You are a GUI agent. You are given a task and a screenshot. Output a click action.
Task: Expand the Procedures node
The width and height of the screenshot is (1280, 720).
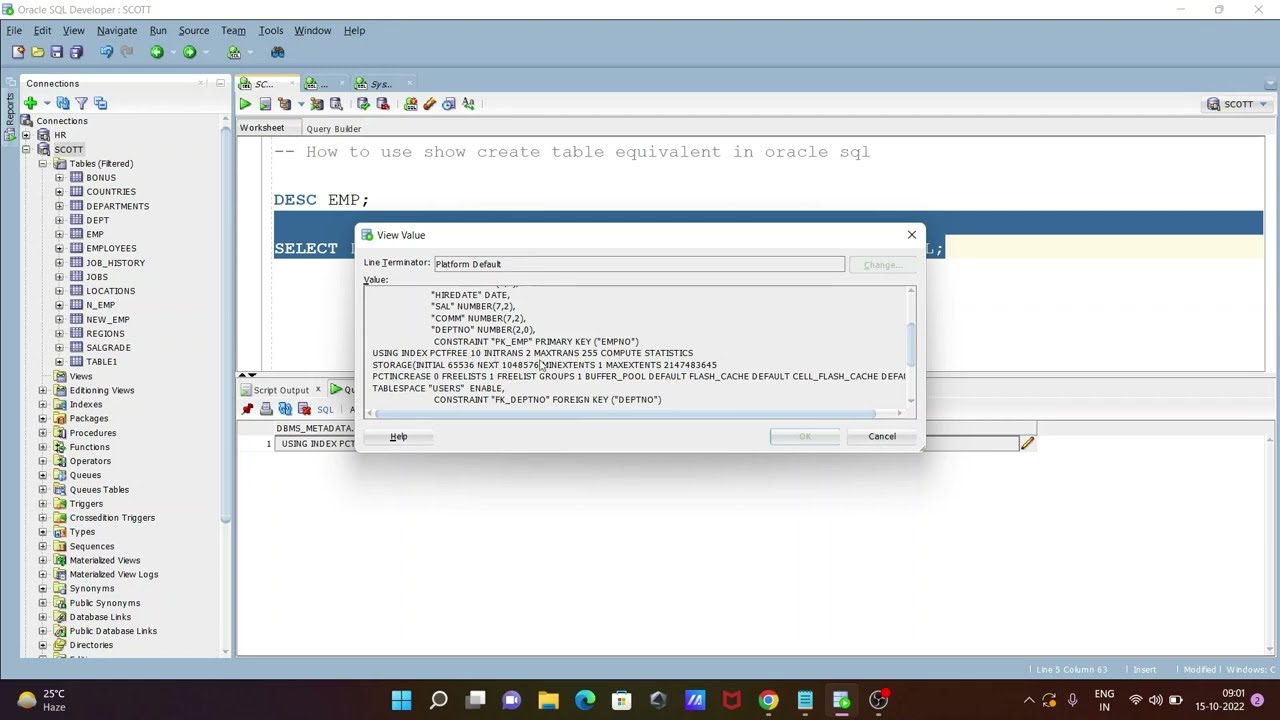click(43, 433)
